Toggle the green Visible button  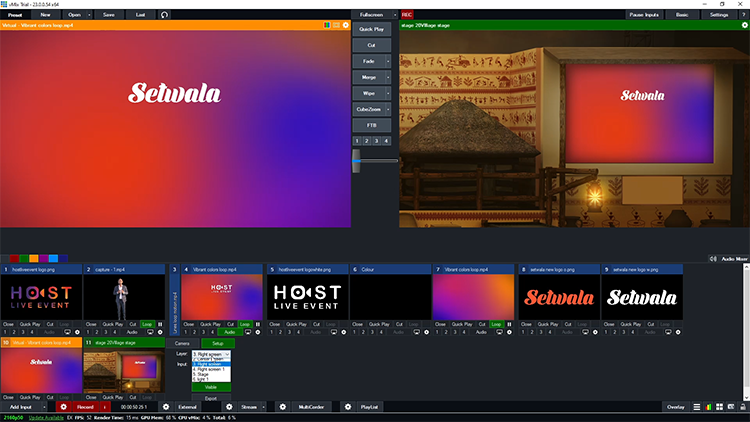[x=211, y=386]
